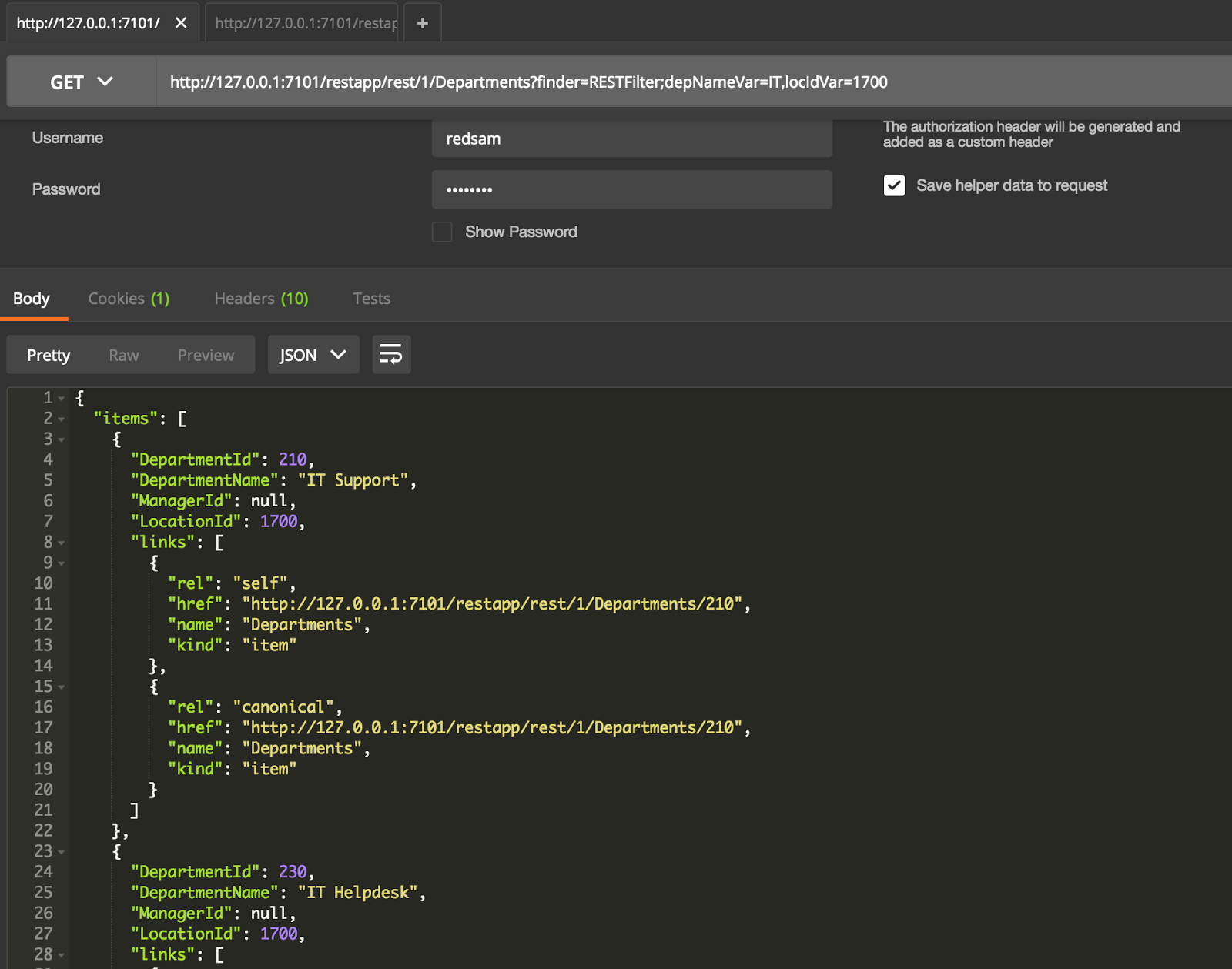
Task: Select the "IT Support" department name value
Action: point(353,480)
